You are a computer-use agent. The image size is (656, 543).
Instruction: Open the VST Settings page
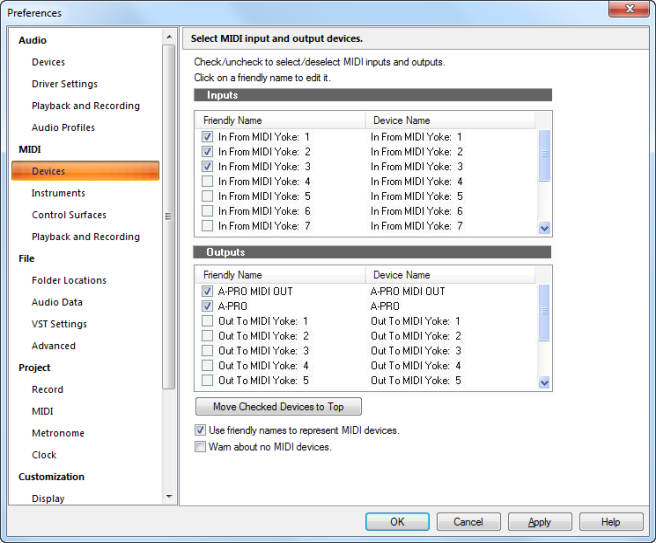point(59,324)
